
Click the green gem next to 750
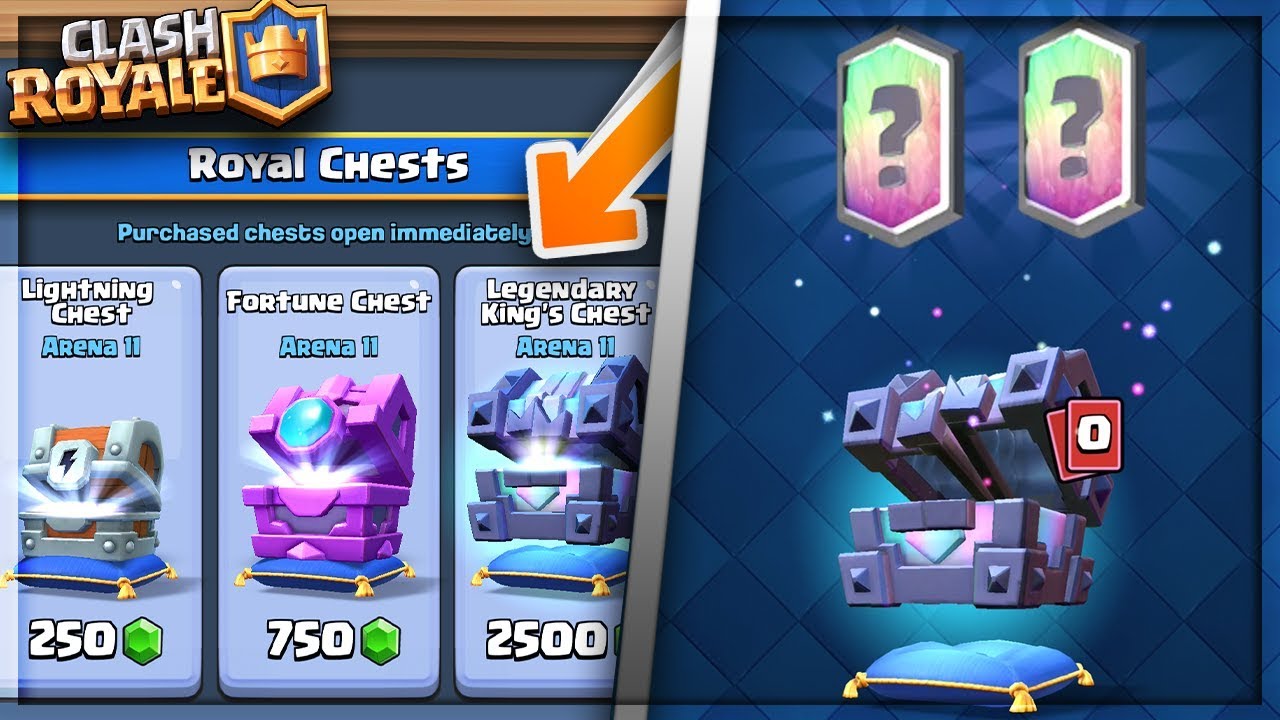[381, 641]
